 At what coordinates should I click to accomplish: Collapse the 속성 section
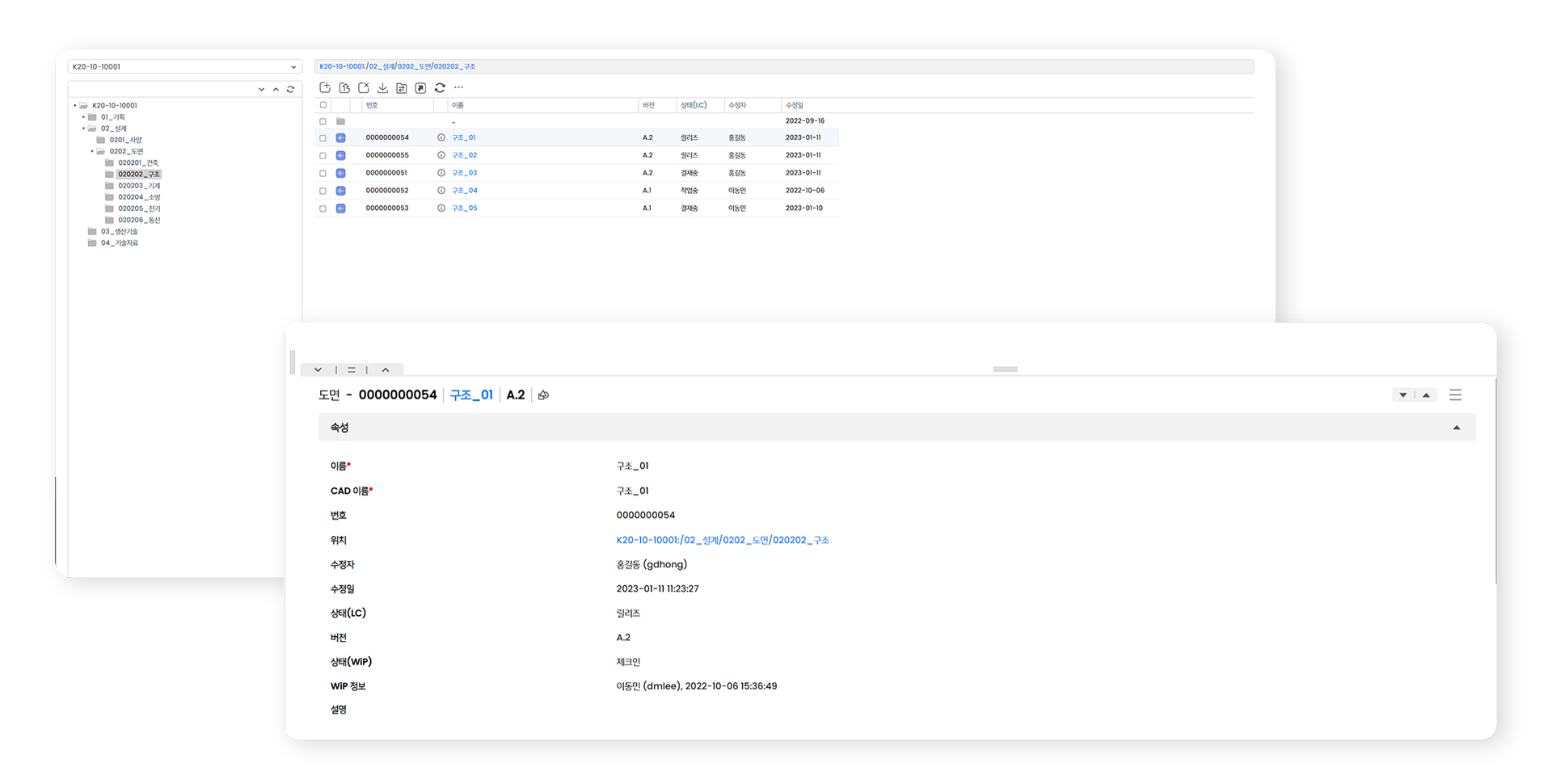tap(1457, 428)
